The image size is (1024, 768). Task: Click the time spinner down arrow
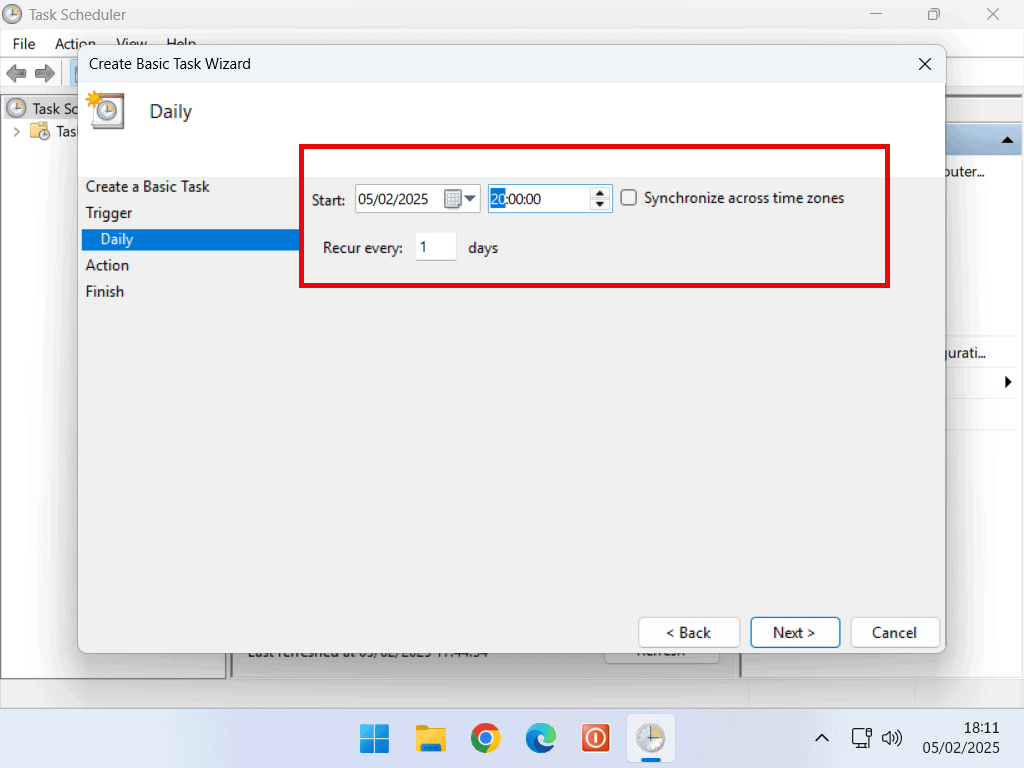pos(600,204)
